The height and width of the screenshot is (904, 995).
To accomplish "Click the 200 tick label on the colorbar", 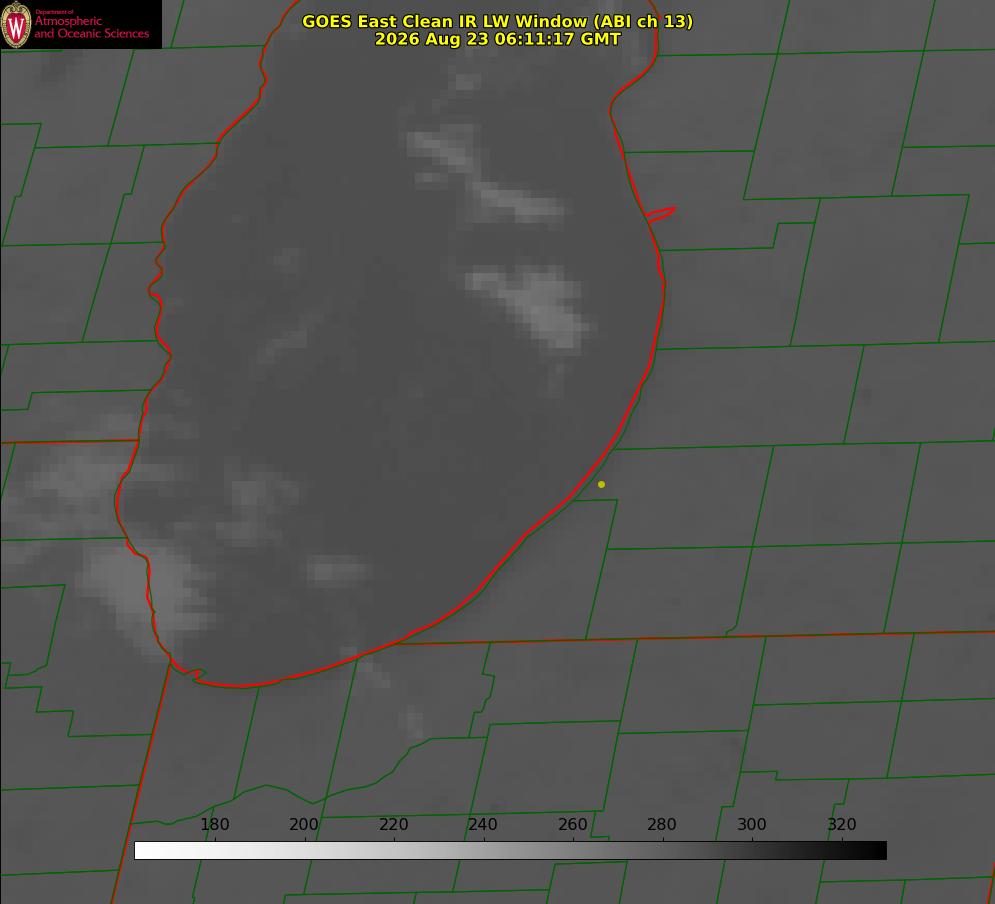I will [x=303, y=824].
